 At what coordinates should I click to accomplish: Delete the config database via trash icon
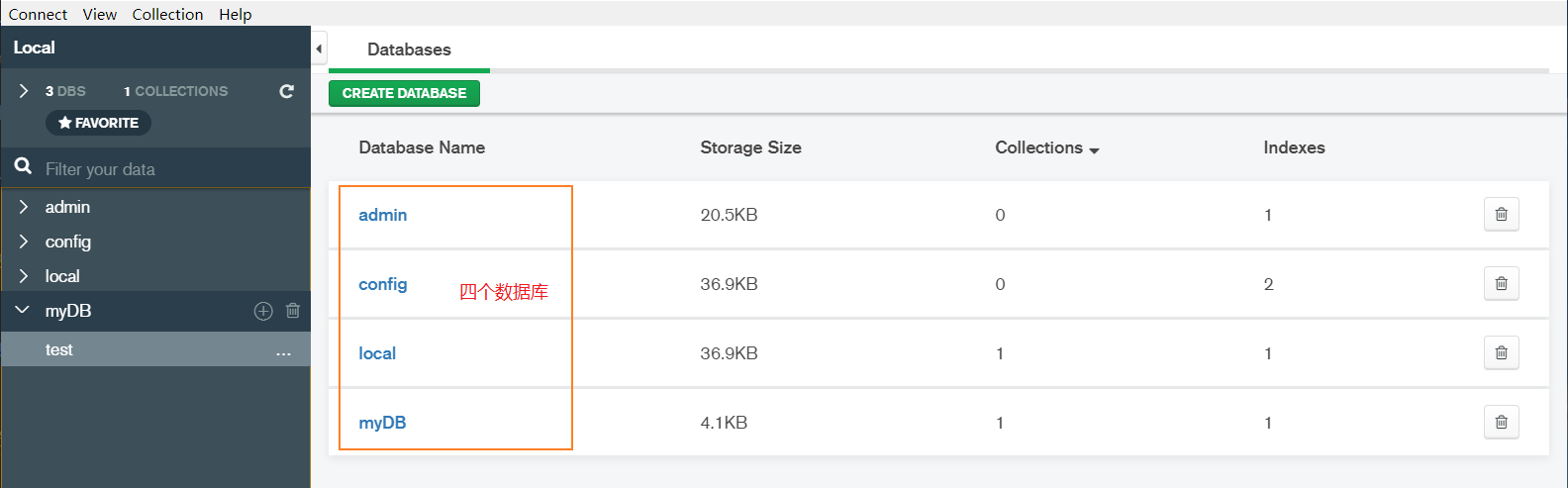[1501, 284]
